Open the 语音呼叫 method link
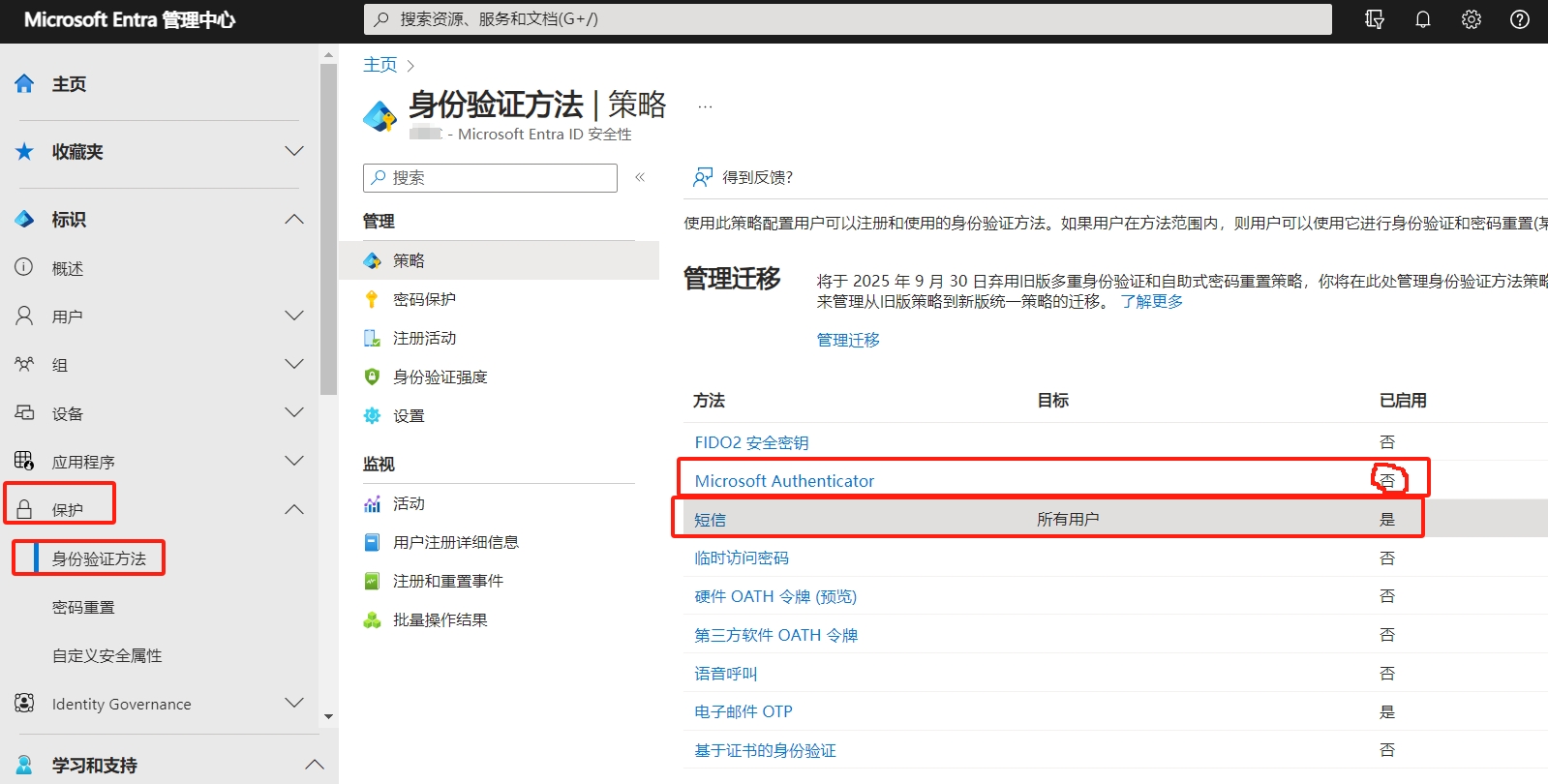 pyautogui.click(x=726, y=673)
